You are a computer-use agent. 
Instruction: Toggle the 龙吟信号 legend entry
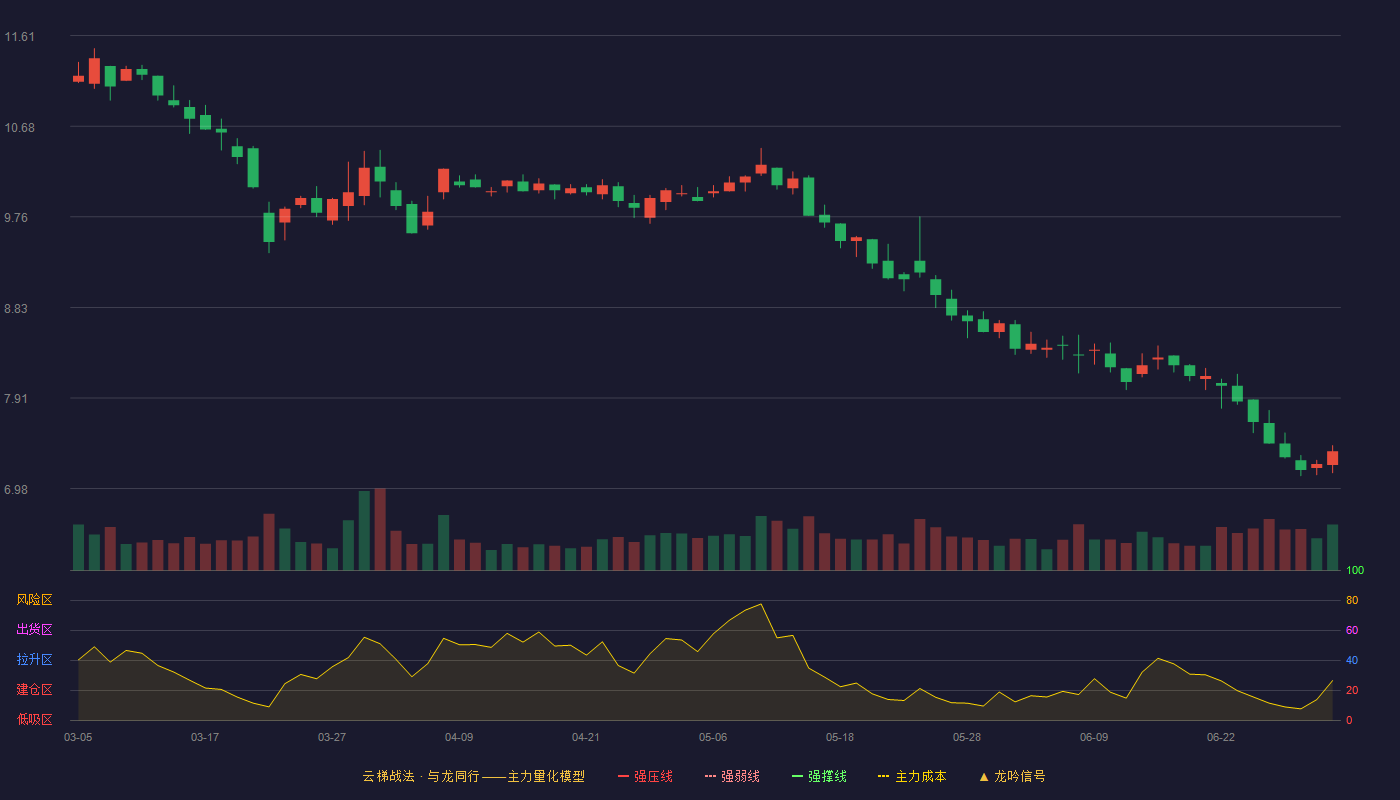1012,776
